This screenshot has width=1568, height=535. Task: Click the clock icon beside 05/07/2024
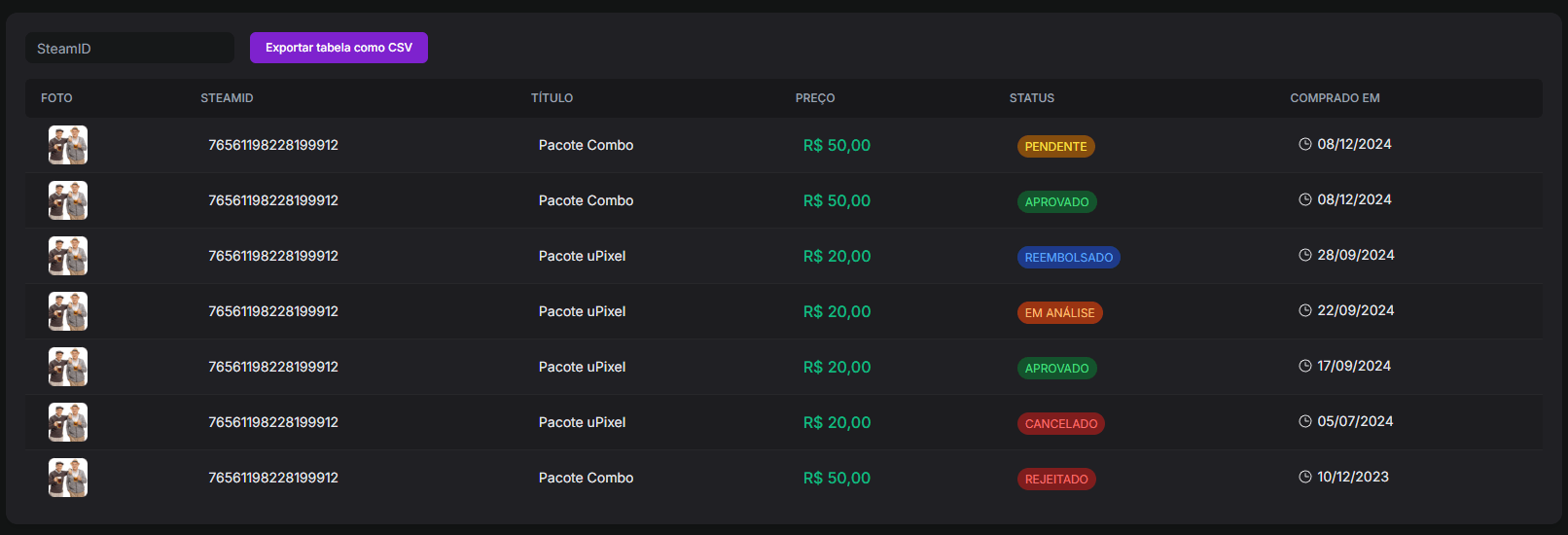pos(1305,421)
